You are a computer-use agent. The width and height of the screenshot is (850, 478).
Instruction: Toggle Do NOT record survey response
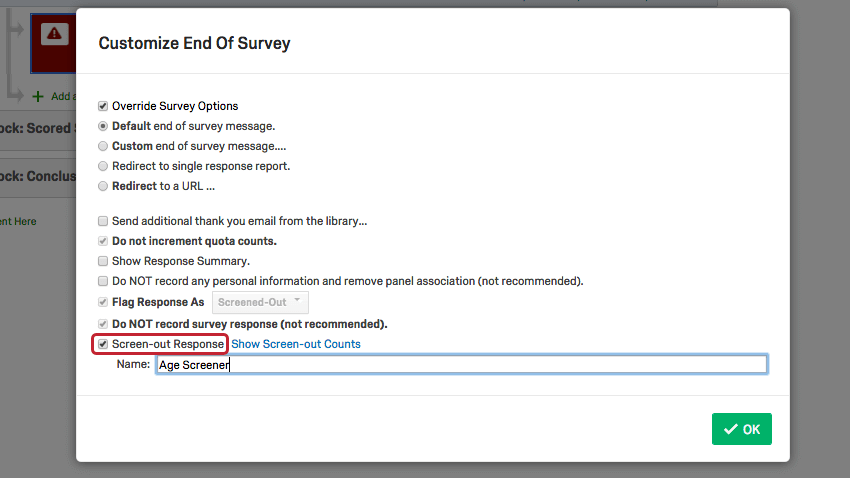click(103, 324)
